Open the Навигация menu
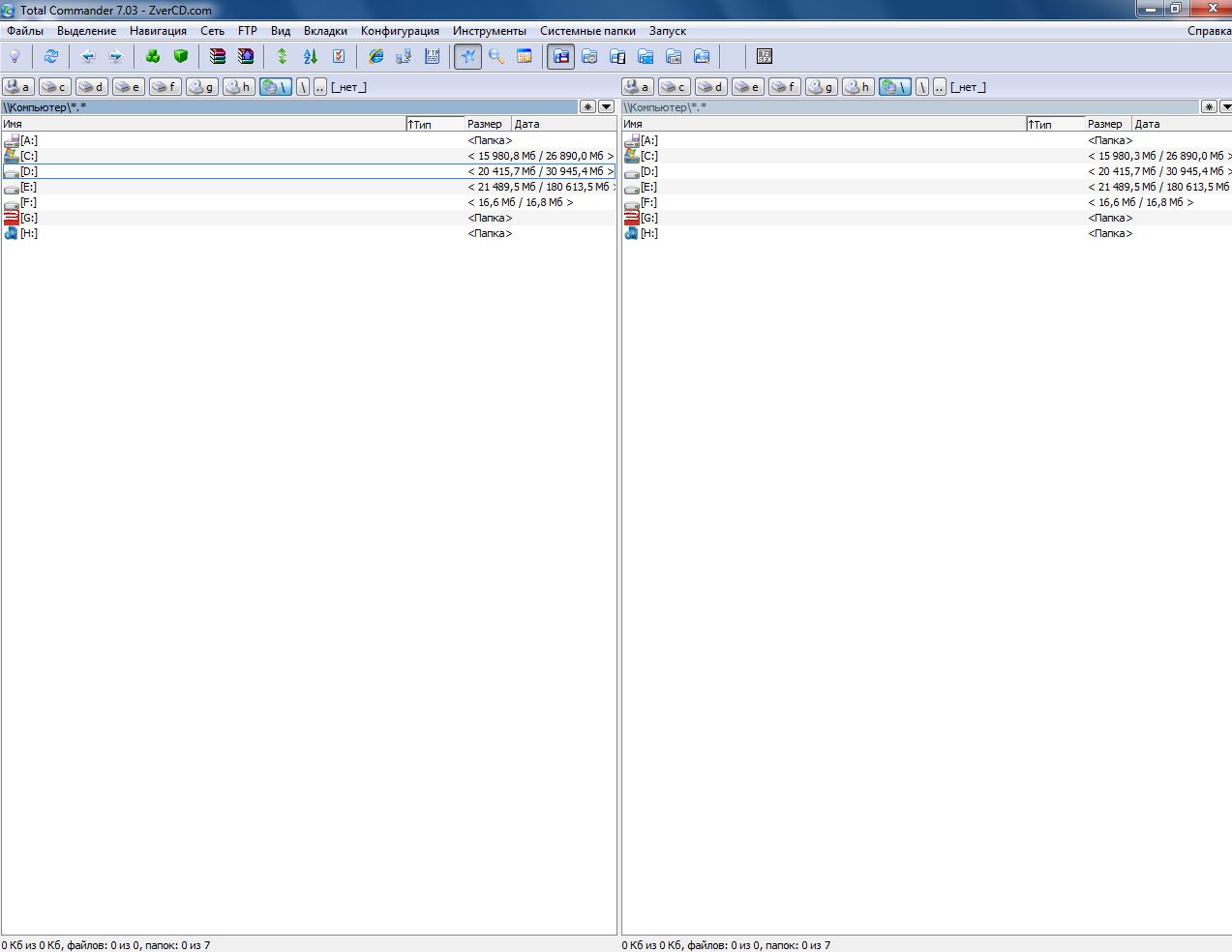This screenshot has width=1232, height=952. point(158,31)
